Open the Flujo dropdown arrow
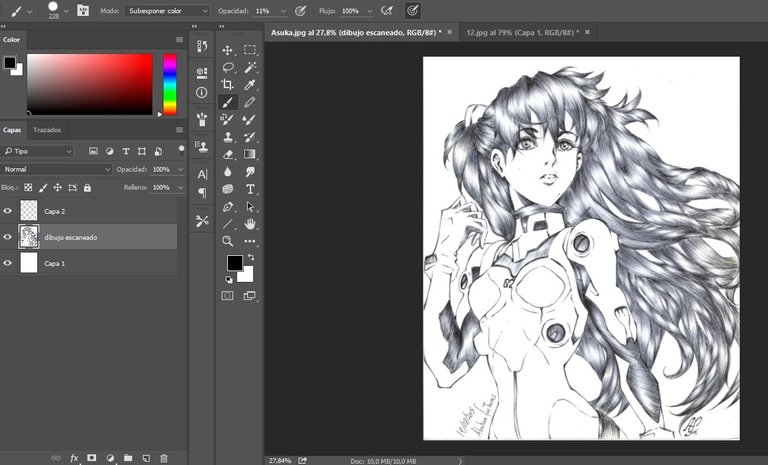 click(370, 11)
